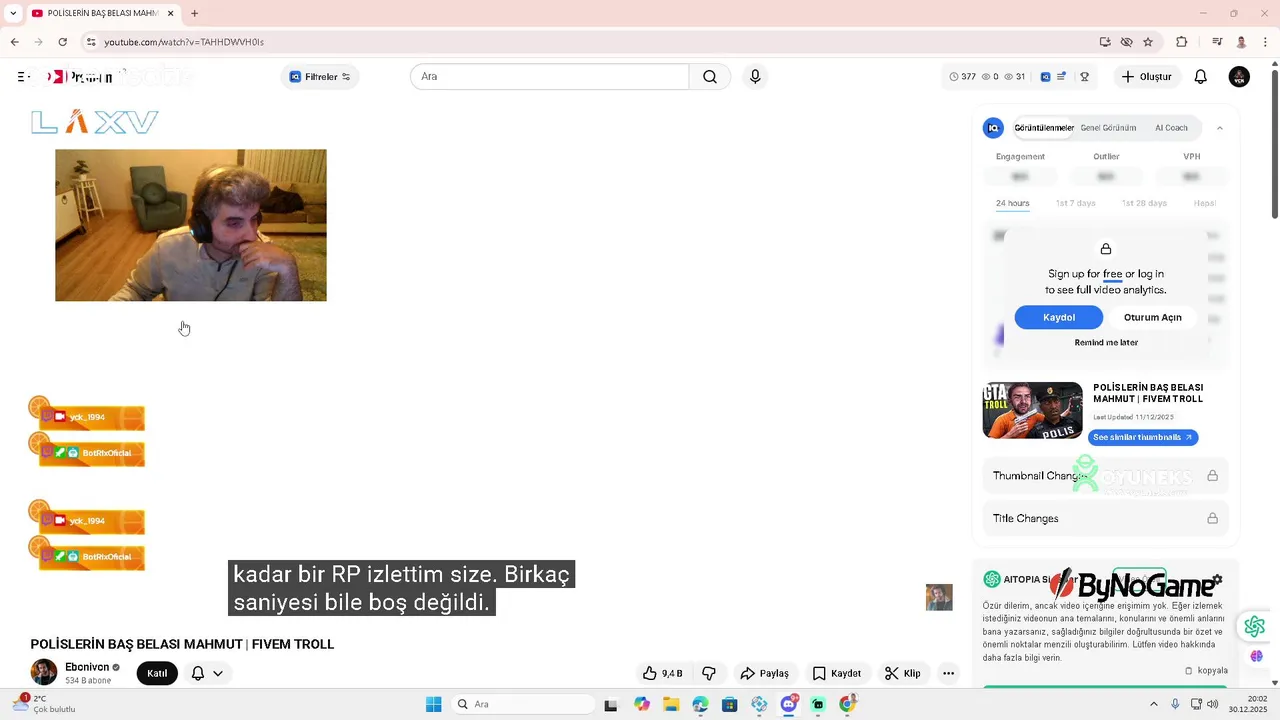Bookmark this page with the star
The height and width of the screenshot is (720, 1280).
(x=1148, y=42)
